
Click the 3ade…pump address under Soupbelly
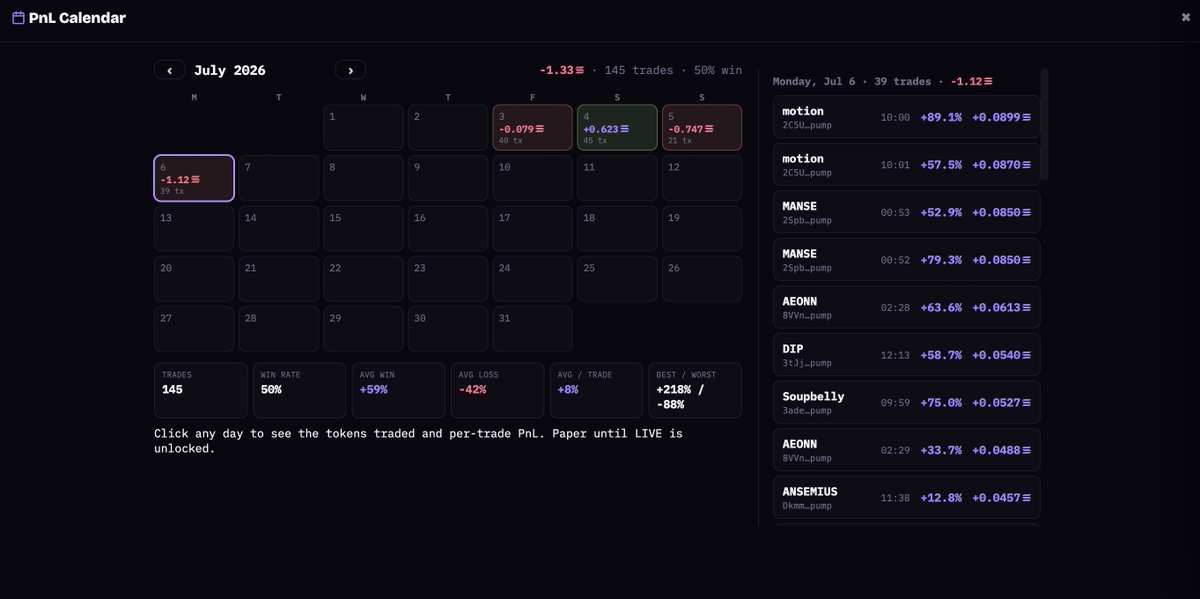[807, 411]
